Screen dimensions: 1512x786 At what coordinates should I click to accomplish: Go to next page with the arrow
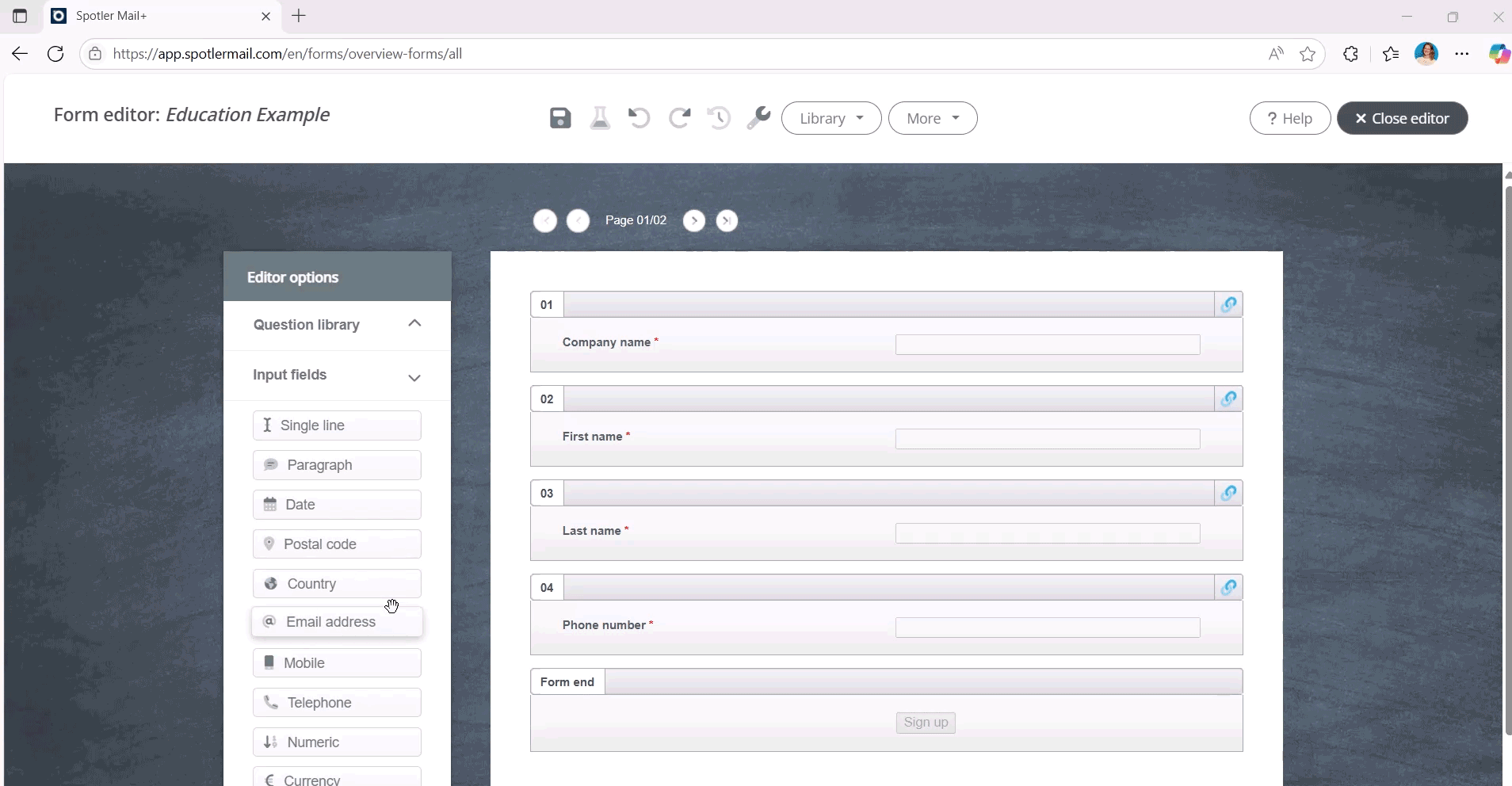point(694,220)
